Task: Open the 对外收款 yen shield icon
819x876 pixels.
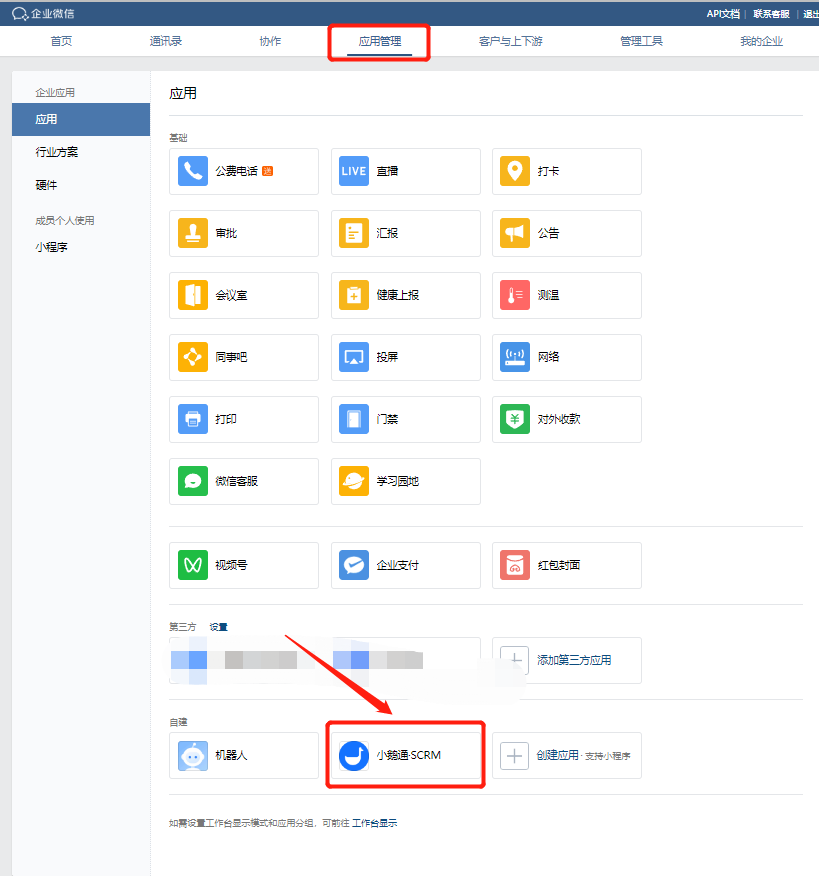Action: (x=515, y=419)
